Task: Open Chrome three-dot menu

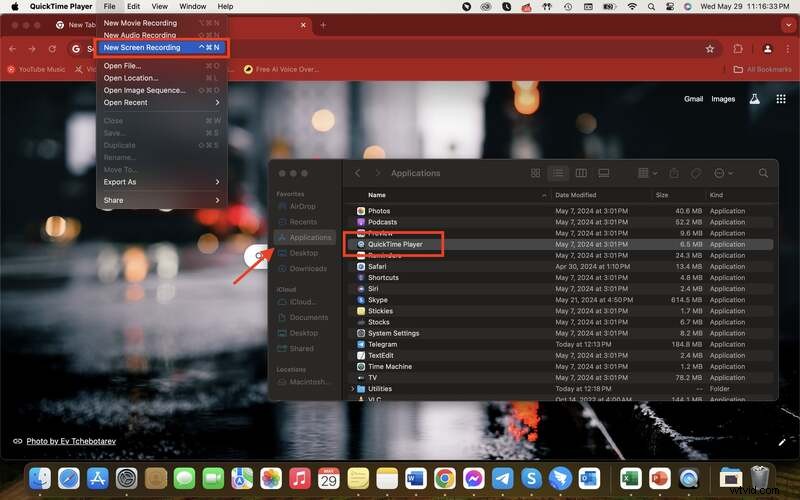Action: tap(788, 49)
